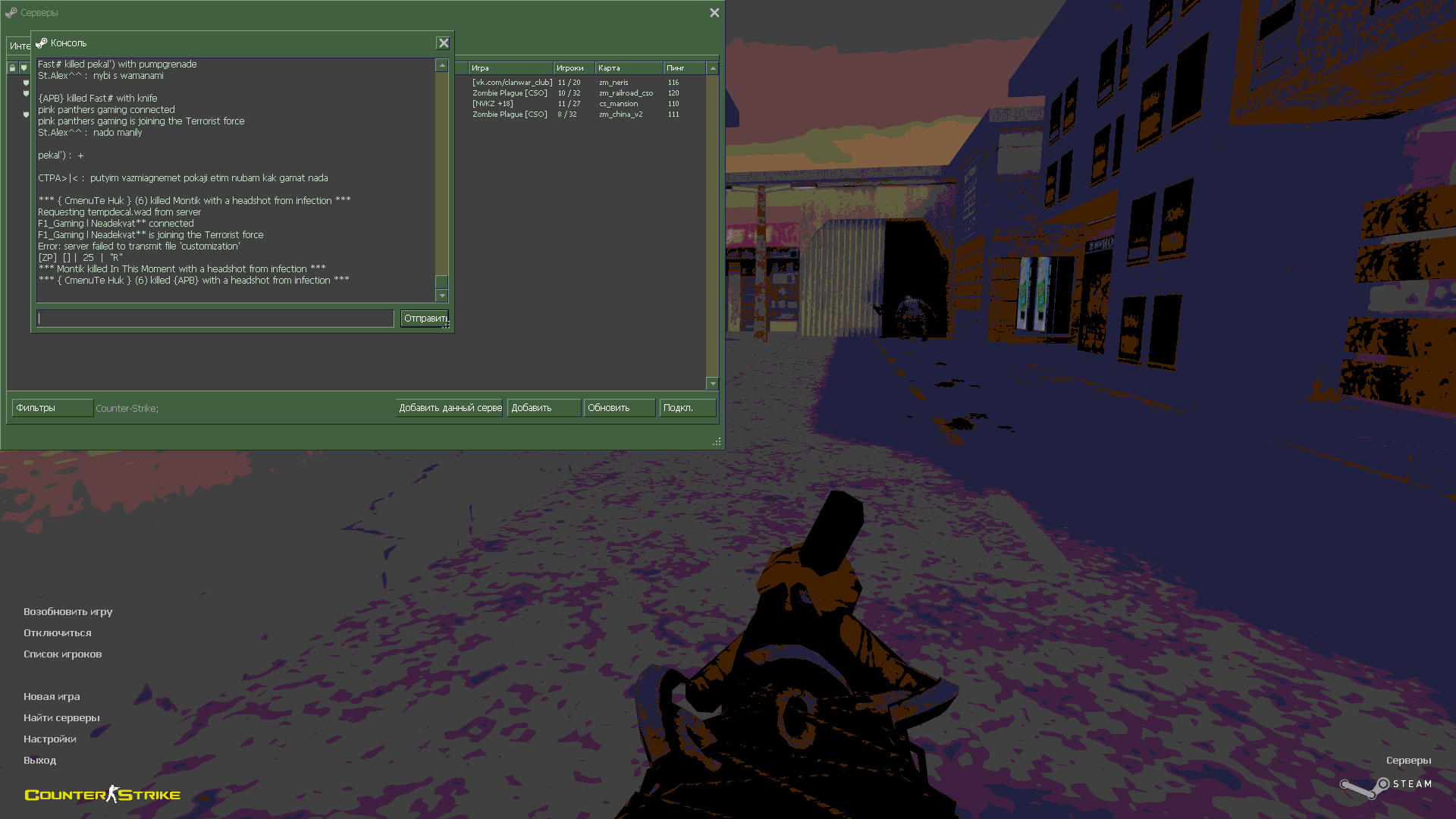Open Настройки from the main menu
This screenshot has width=1456, height=819.
tap(49, 739)
